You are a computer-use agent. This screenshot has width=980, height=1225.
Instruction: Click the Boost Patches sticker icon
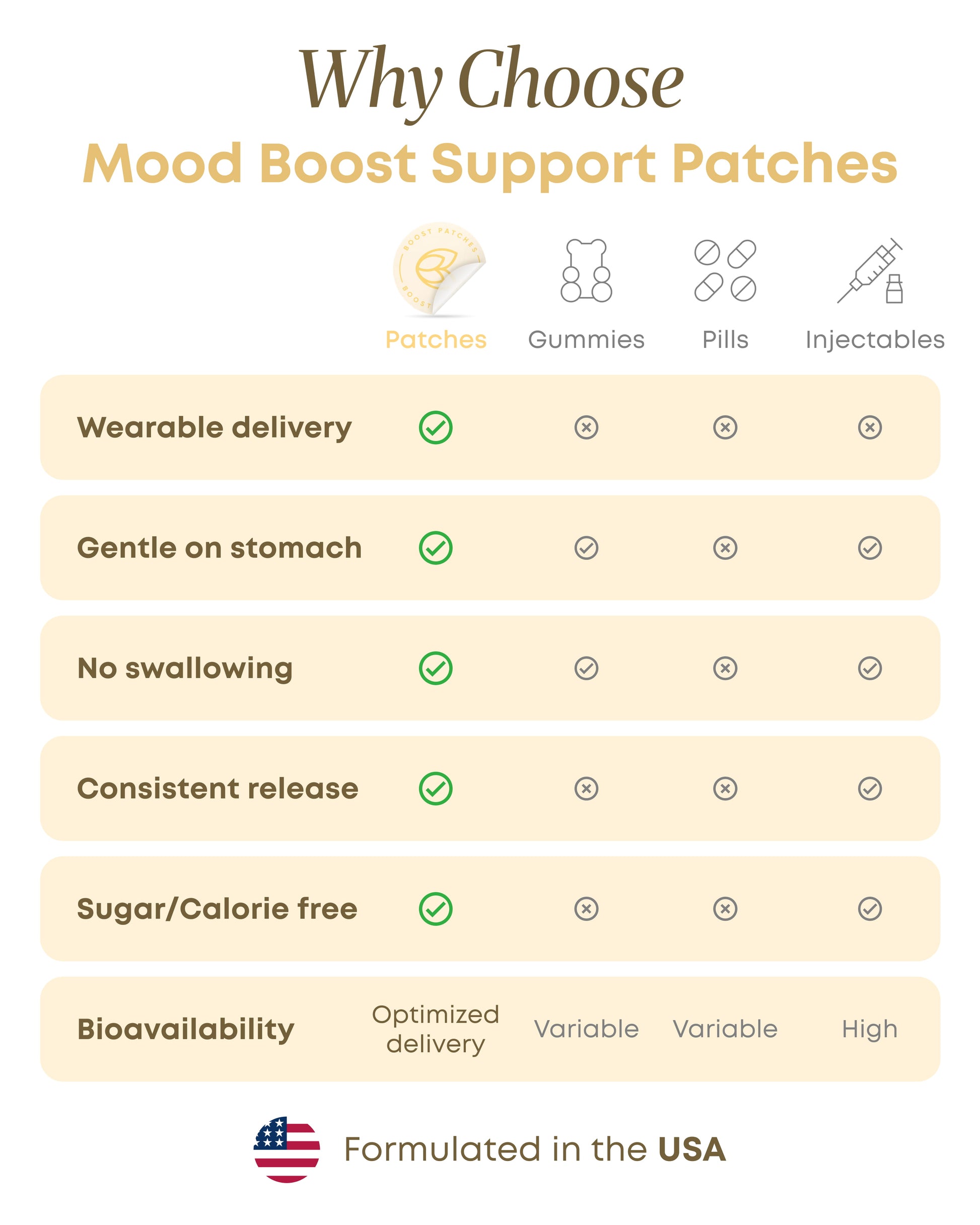[438, 269]
